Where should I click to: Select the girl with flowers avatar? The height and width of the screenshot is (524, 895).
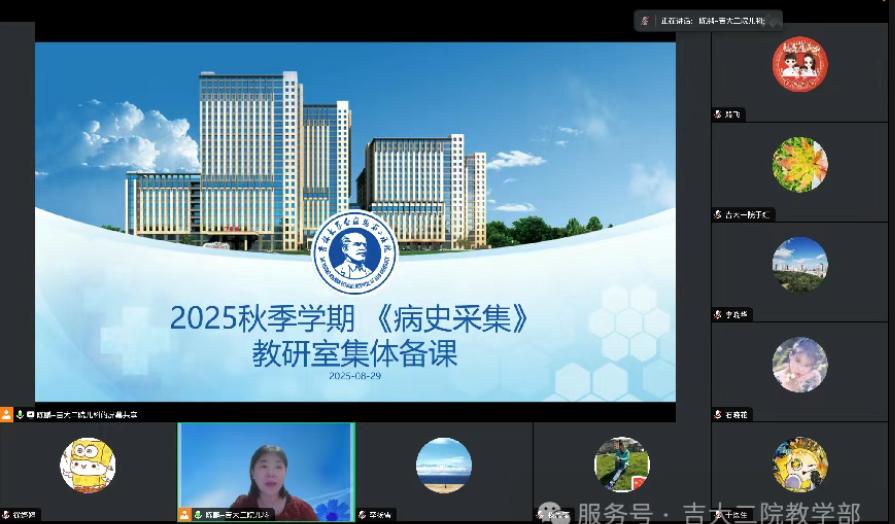800,365
